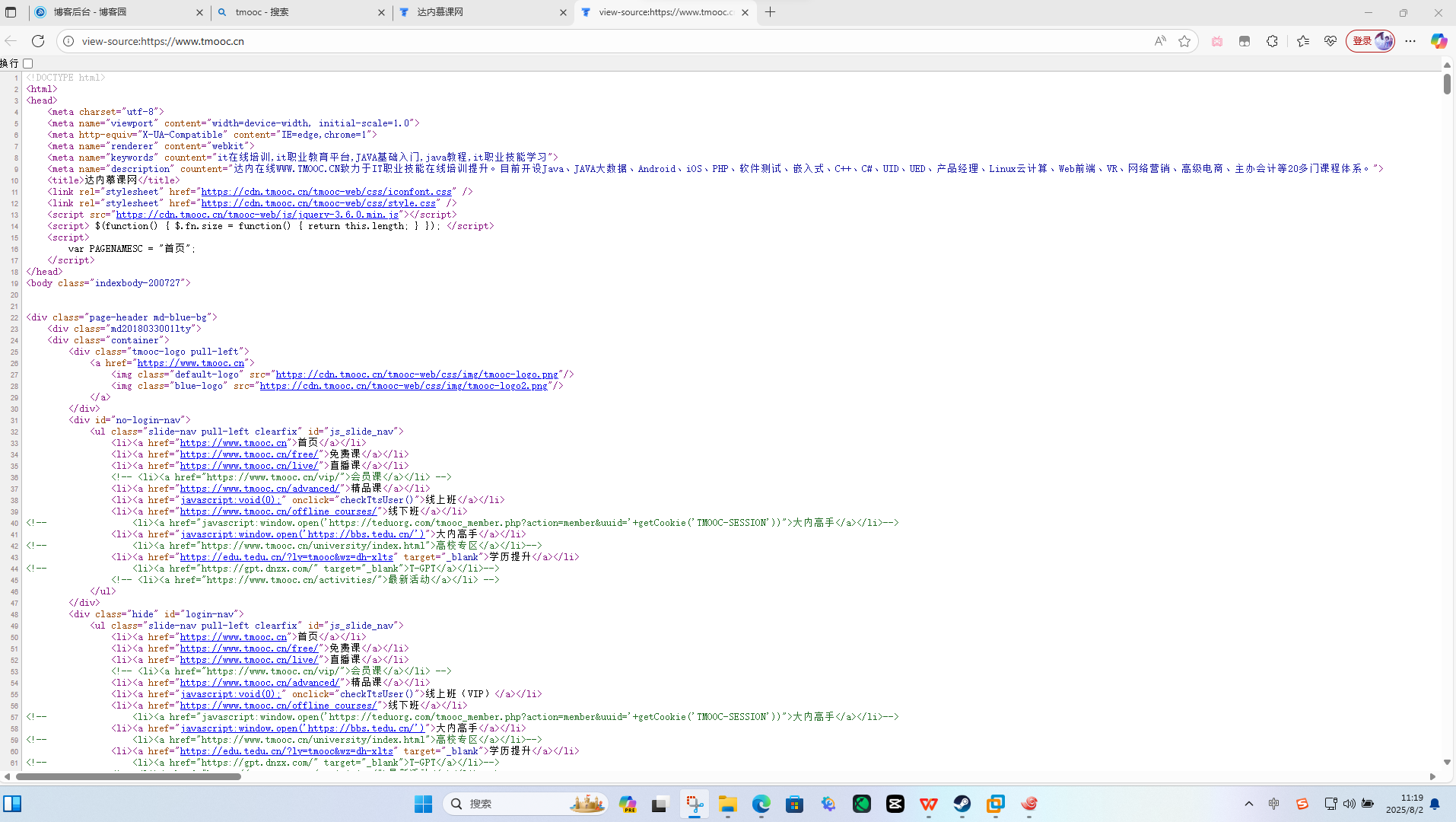Open the tmooc-logo2.png image link
Screen dimensions: 1456x822
tap(403, 386)
